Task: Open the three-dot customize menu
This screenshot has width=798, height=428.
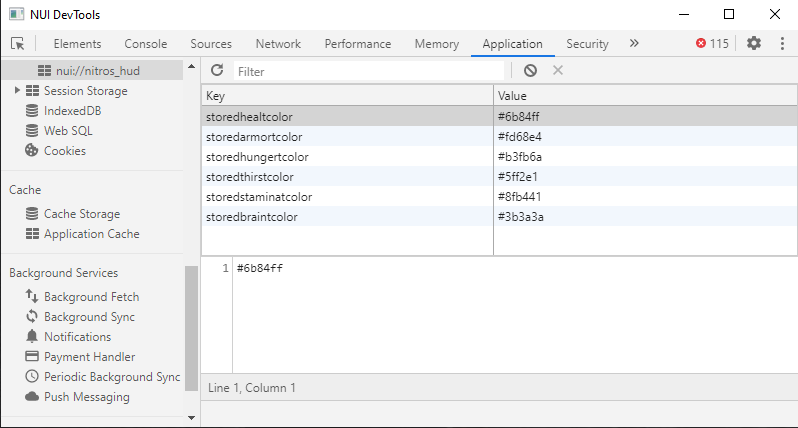Action: (x=782, y=43)
